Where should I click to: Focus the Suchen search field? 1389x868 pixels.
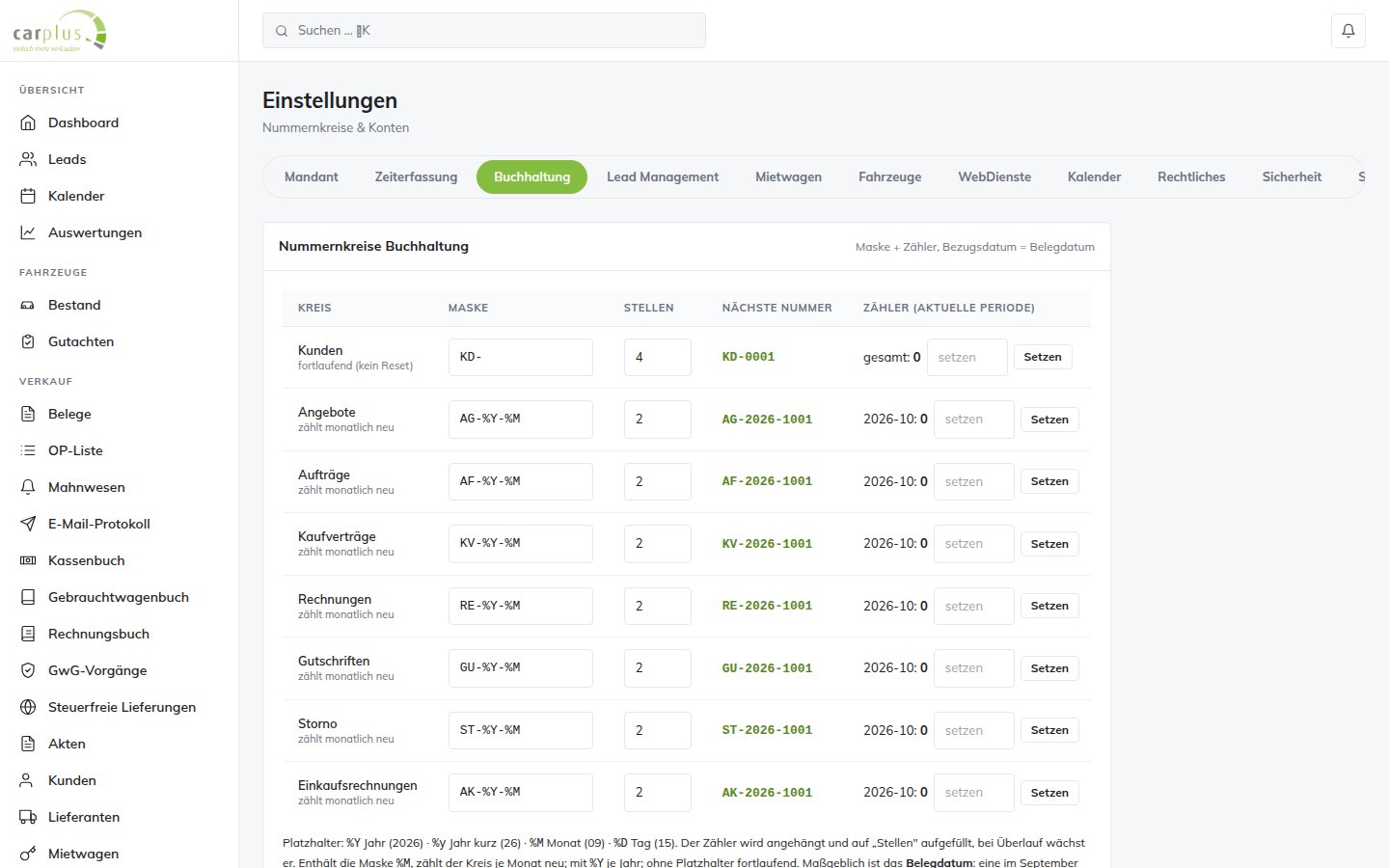click(484, 31)
